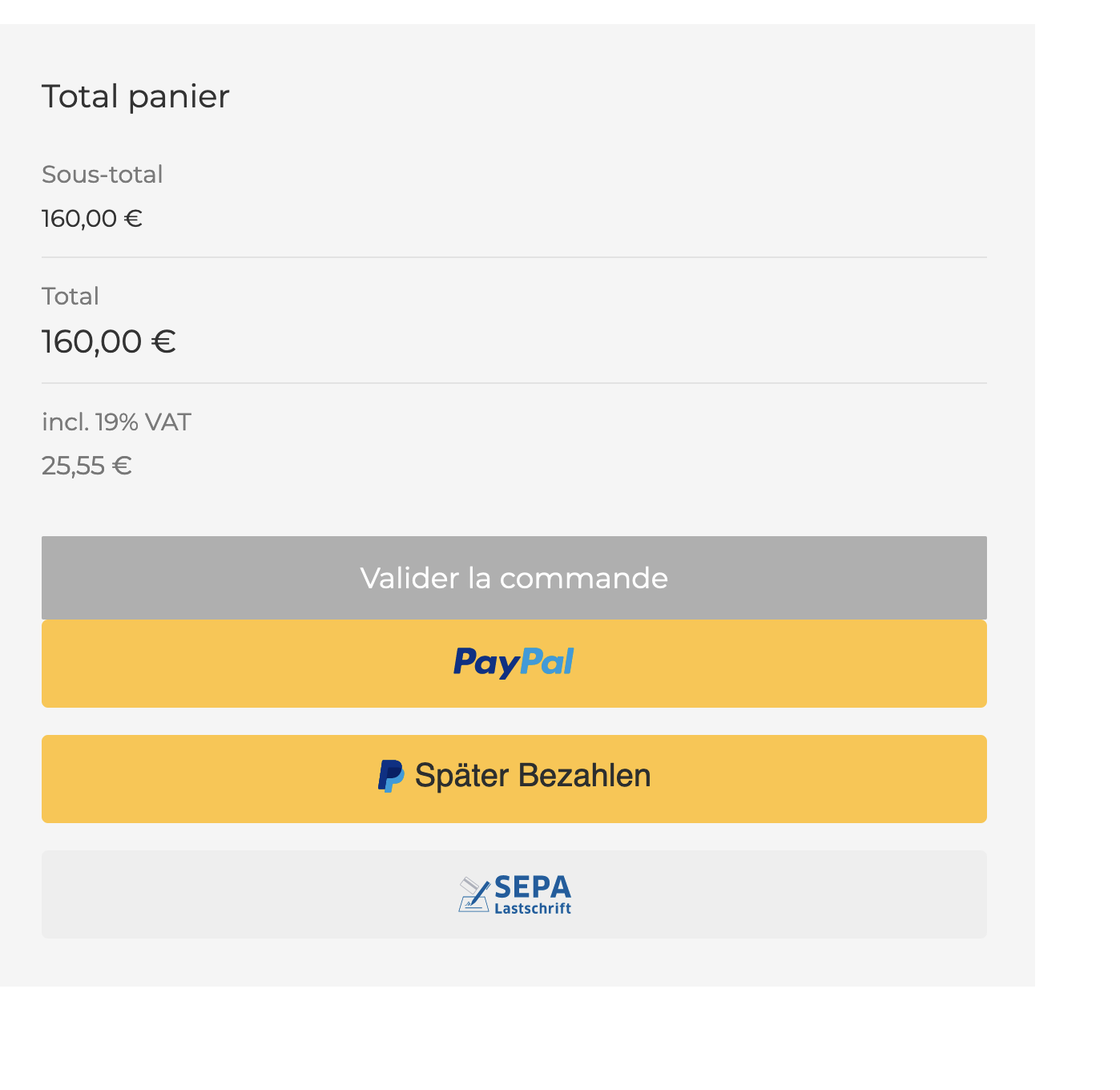The width and height of the screenshot is (1120, 1090).
Task: Click the Sous-total label
Action: 102,174
